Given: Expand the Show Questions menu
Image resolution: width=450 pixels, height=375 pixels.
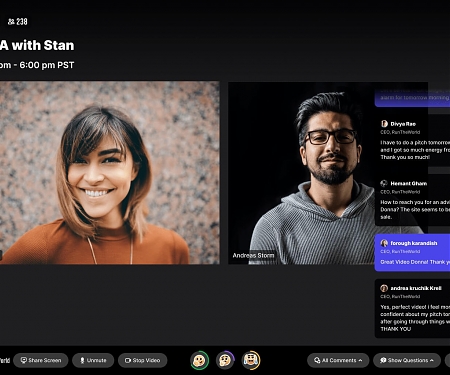Looking at the screenshot, I should click(x=407, y=360).
